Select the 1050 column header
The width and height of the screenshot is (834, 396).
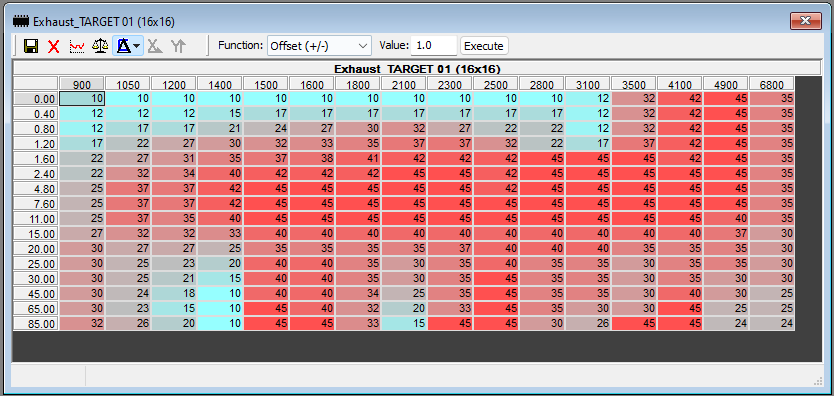click(128, 84)
